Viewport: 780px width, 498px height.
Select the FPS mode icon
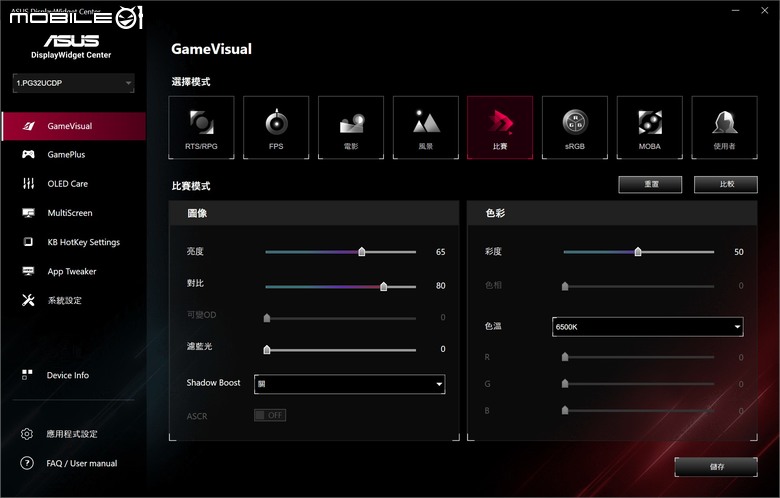(276, 128)
